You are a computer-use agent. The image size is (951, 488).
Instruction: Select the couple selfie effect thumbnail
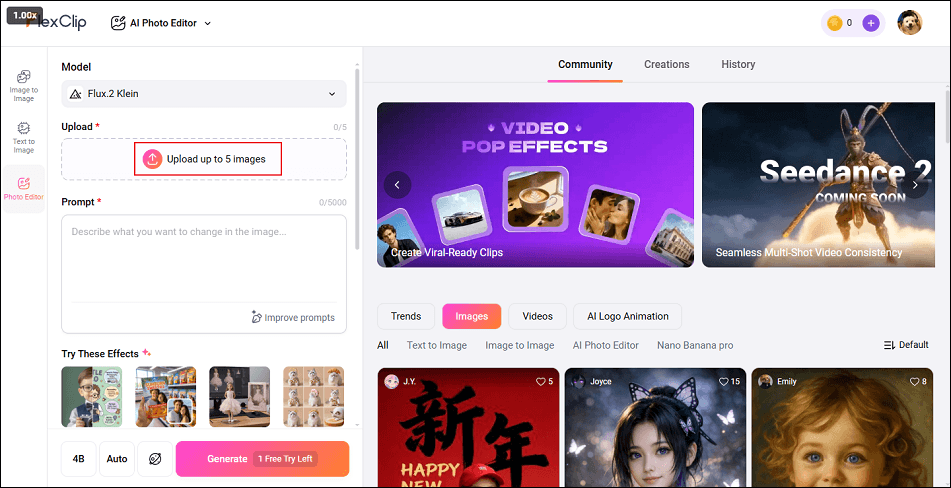[x=166, y=396]
